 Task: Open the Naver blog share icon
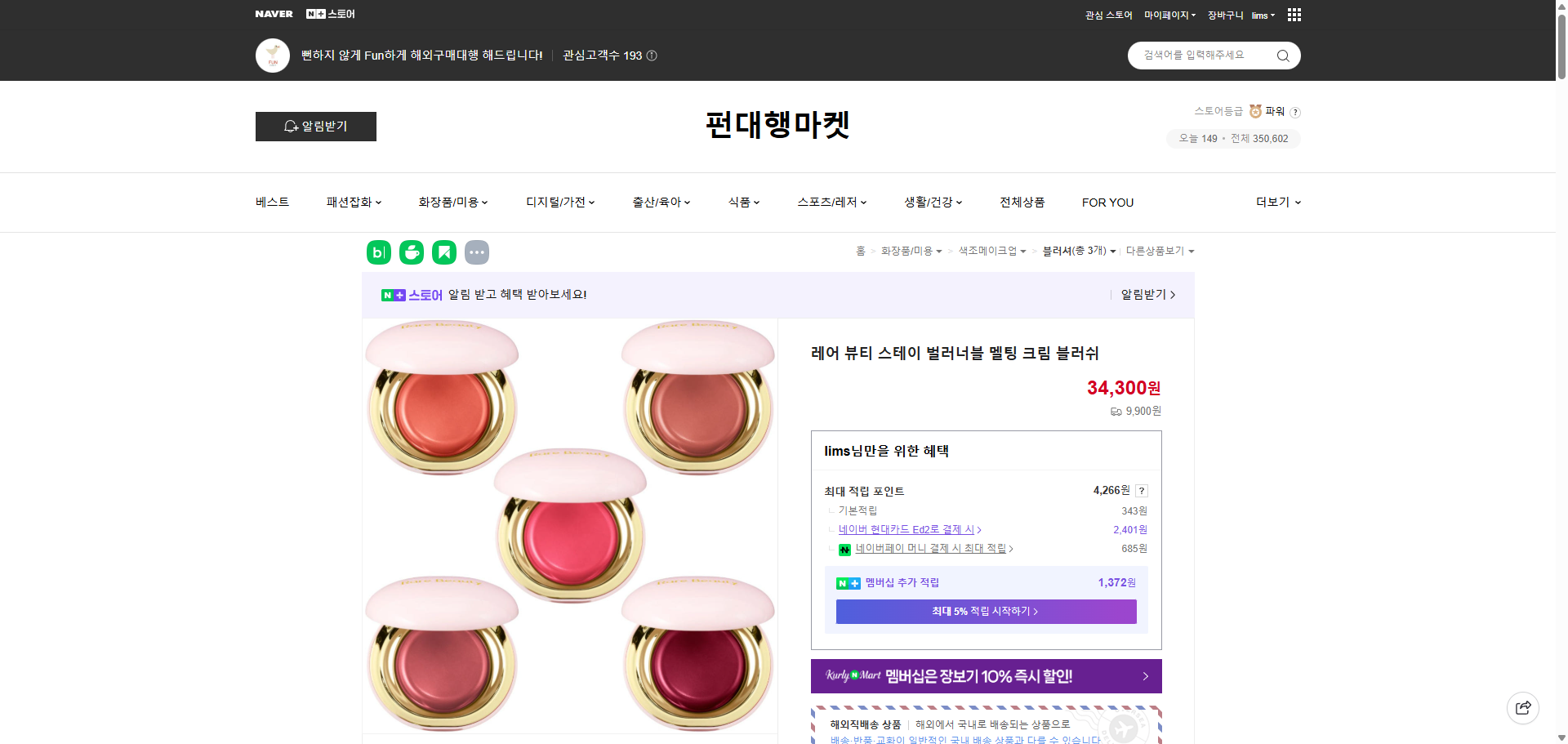[x=378, y=252]
